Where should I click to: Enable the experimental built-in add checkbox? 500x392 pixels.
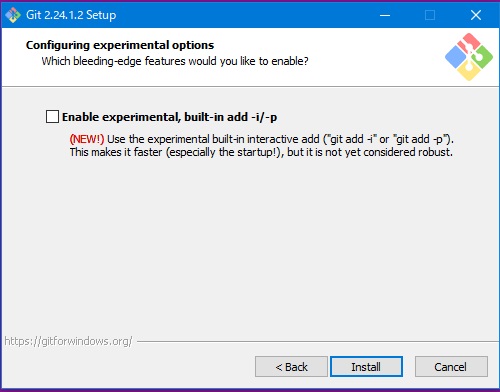52,117
